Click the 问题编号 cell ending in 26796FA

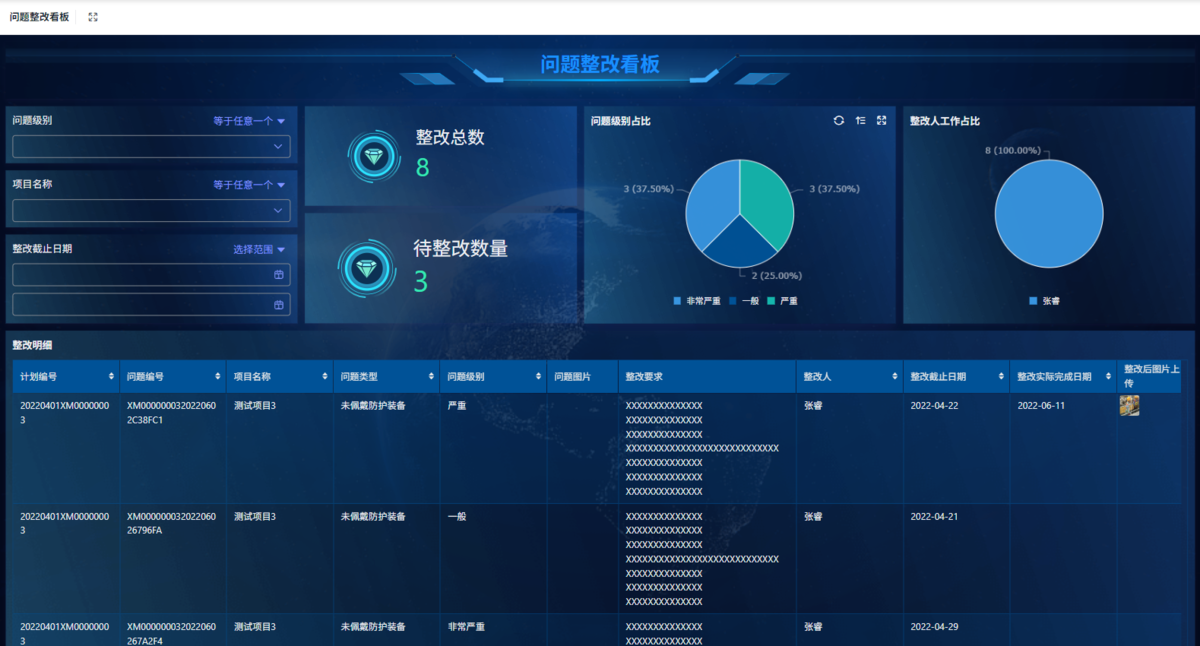coord(171,523)
